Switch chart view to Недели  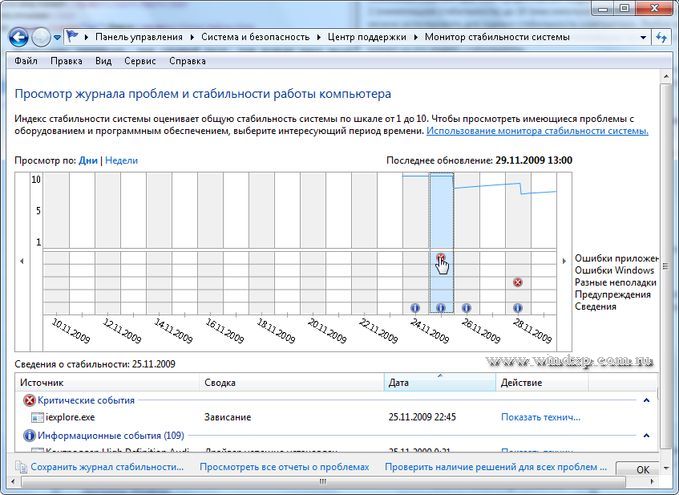coord(121,160)
